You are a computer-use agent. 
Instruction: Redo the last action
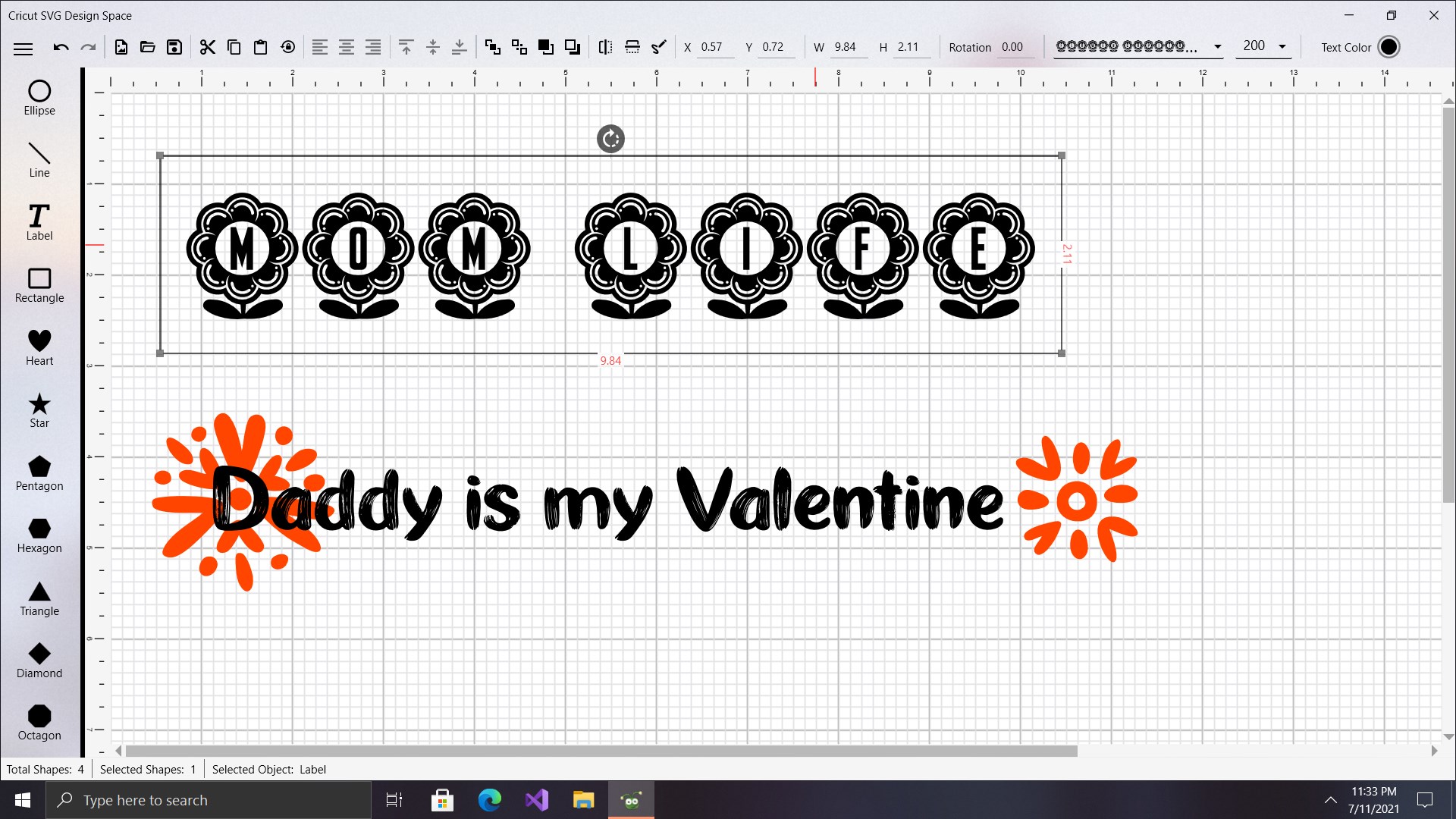[x=89, y=47]
